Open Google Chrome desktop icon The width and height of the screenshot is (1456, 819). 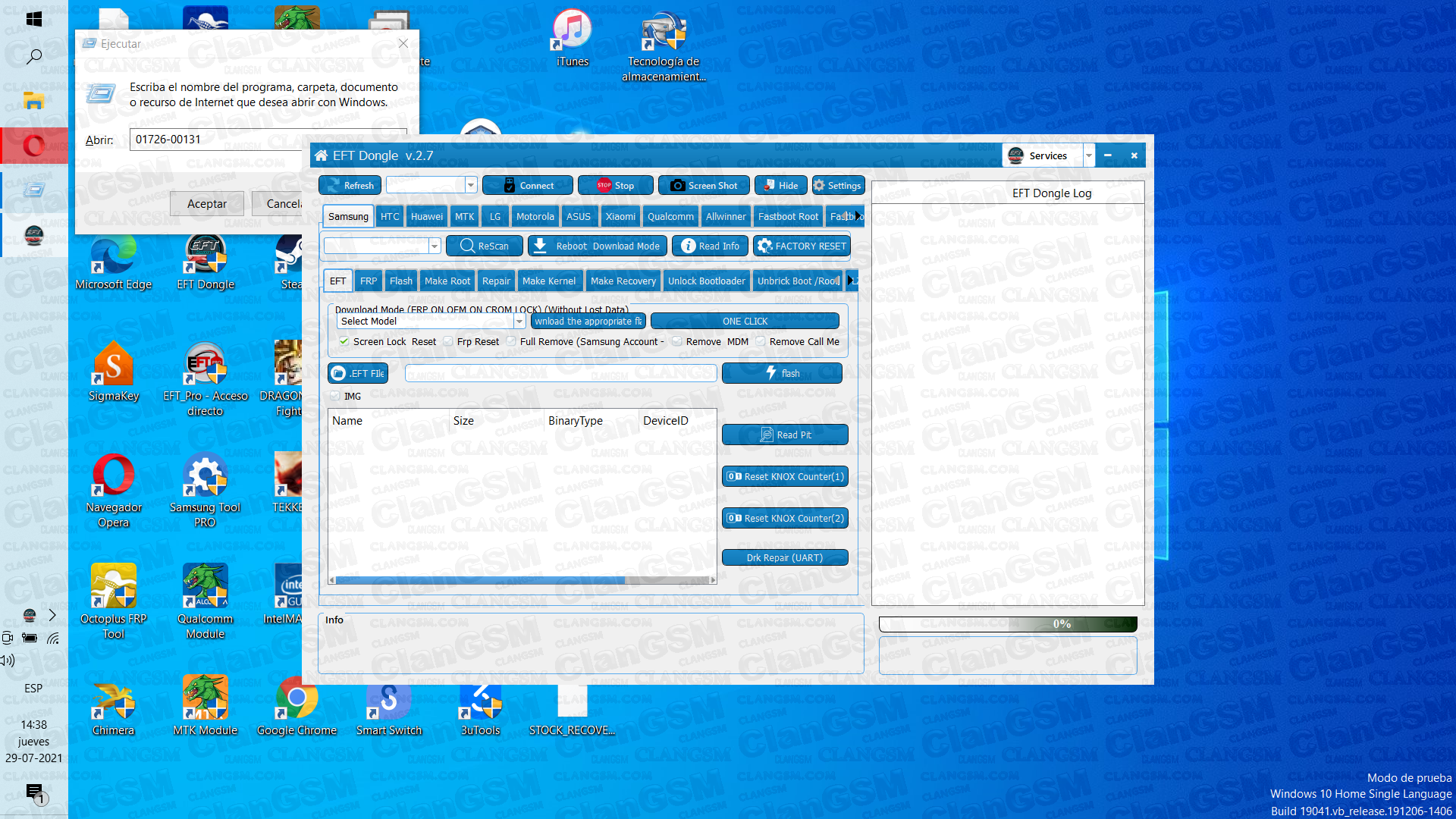pyautogui.click(x=297, y=707)
